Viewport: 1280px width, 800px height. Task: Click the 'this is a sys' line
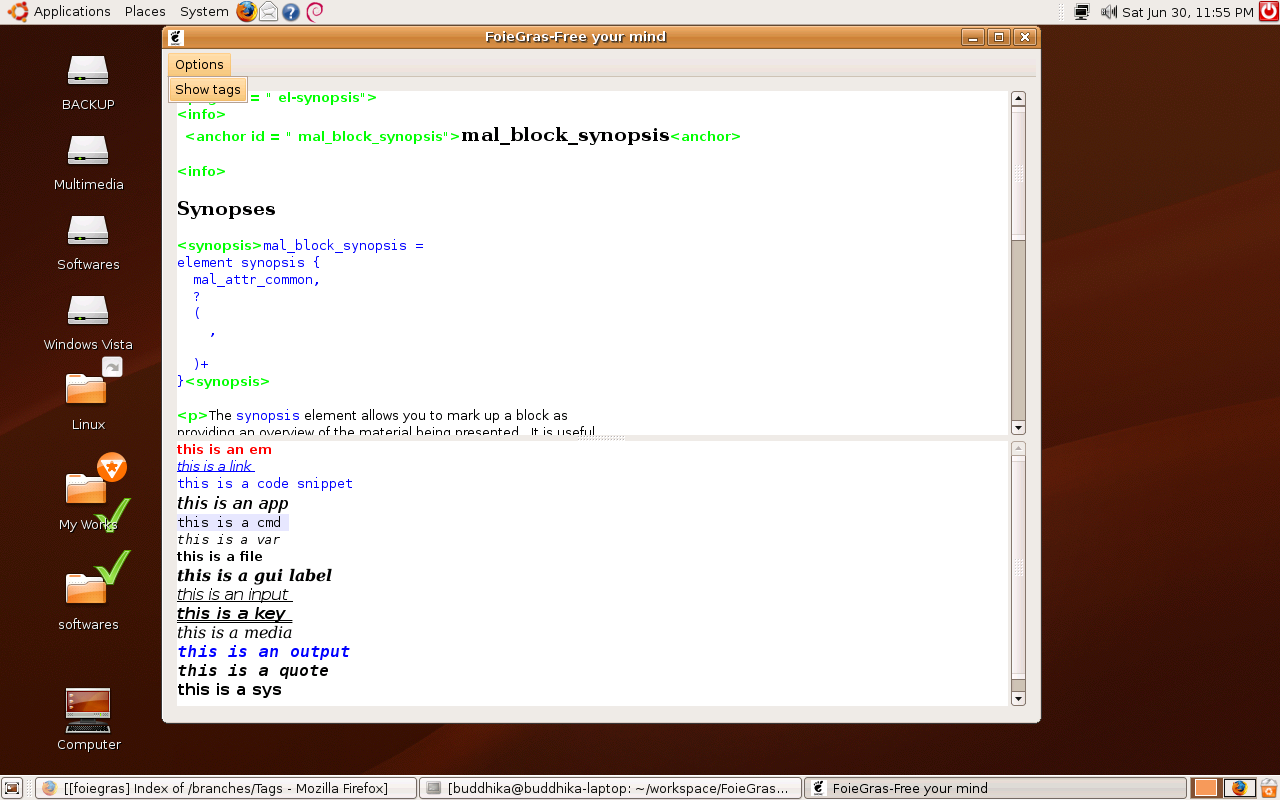pos(229,689)
